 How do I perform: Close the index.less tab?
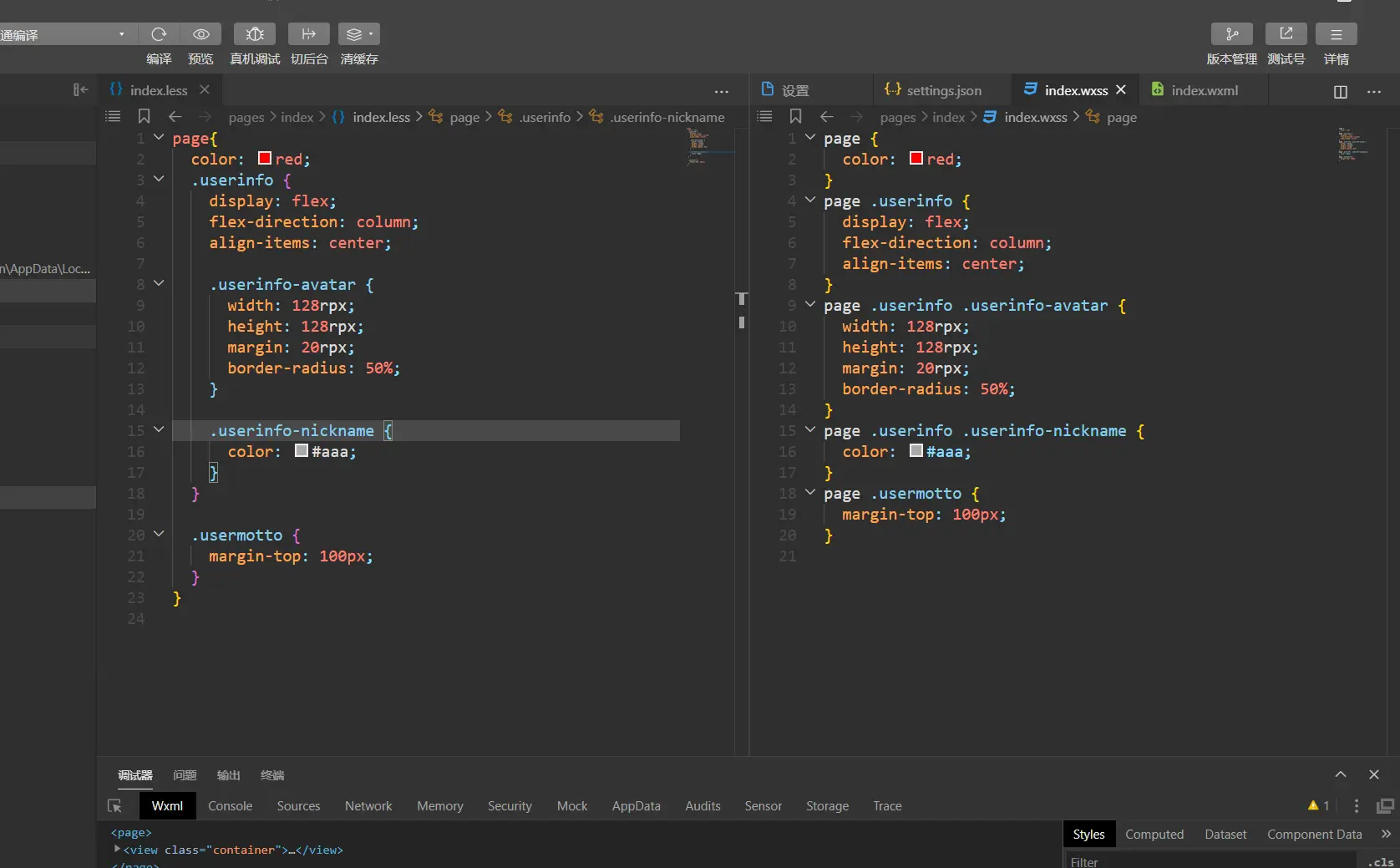[x=205, y=90]
